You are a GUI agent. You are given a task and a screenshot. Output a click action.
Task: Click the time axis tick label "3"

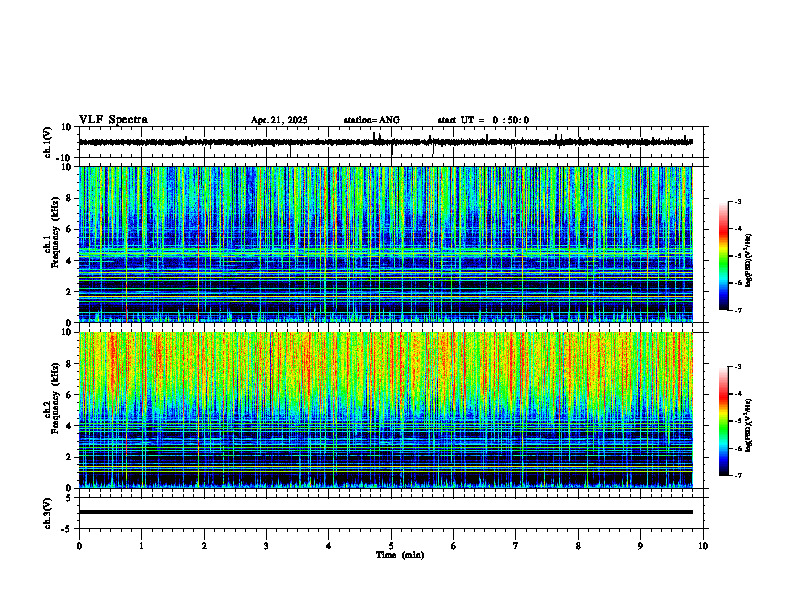(x=266, y=546)
